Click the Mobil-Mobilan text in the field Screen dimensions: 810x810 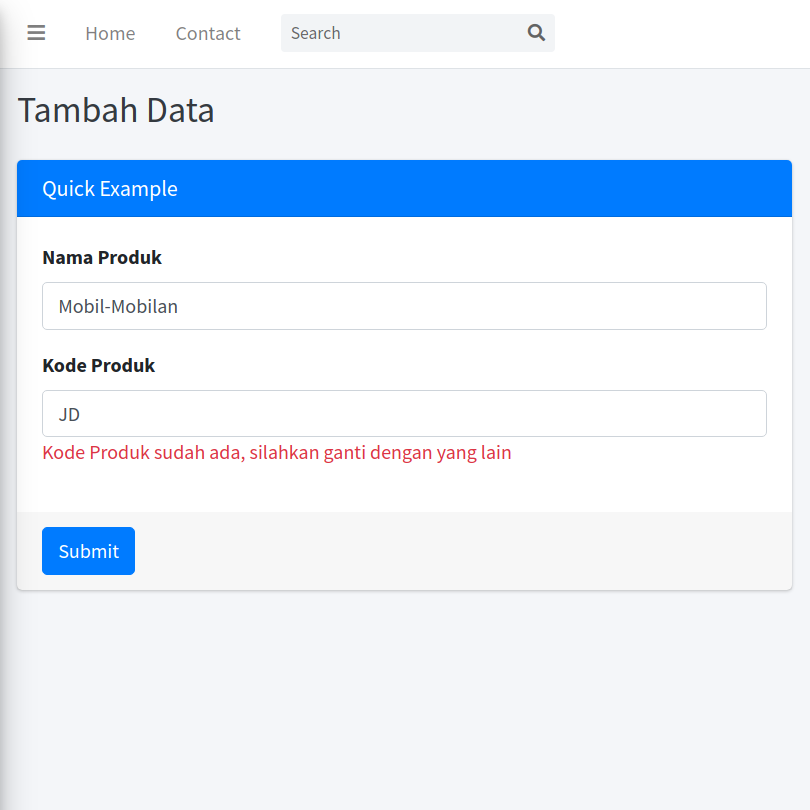click(118, 307)
